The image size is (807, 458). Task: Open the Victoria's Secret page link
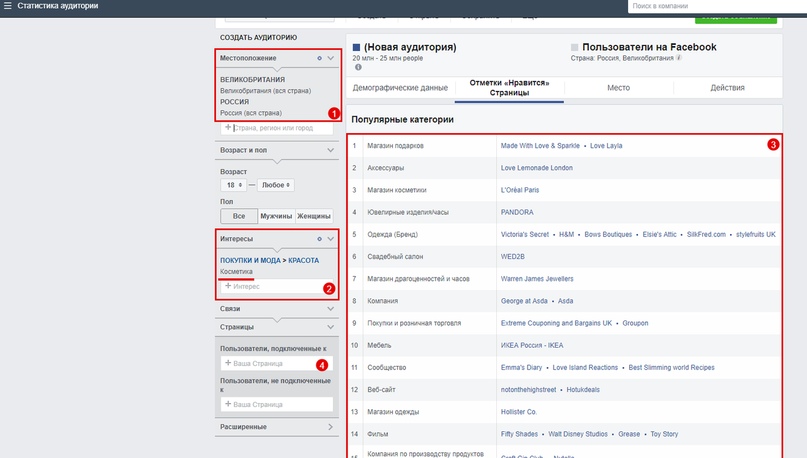pyautogui.click(x=525, y=234)
